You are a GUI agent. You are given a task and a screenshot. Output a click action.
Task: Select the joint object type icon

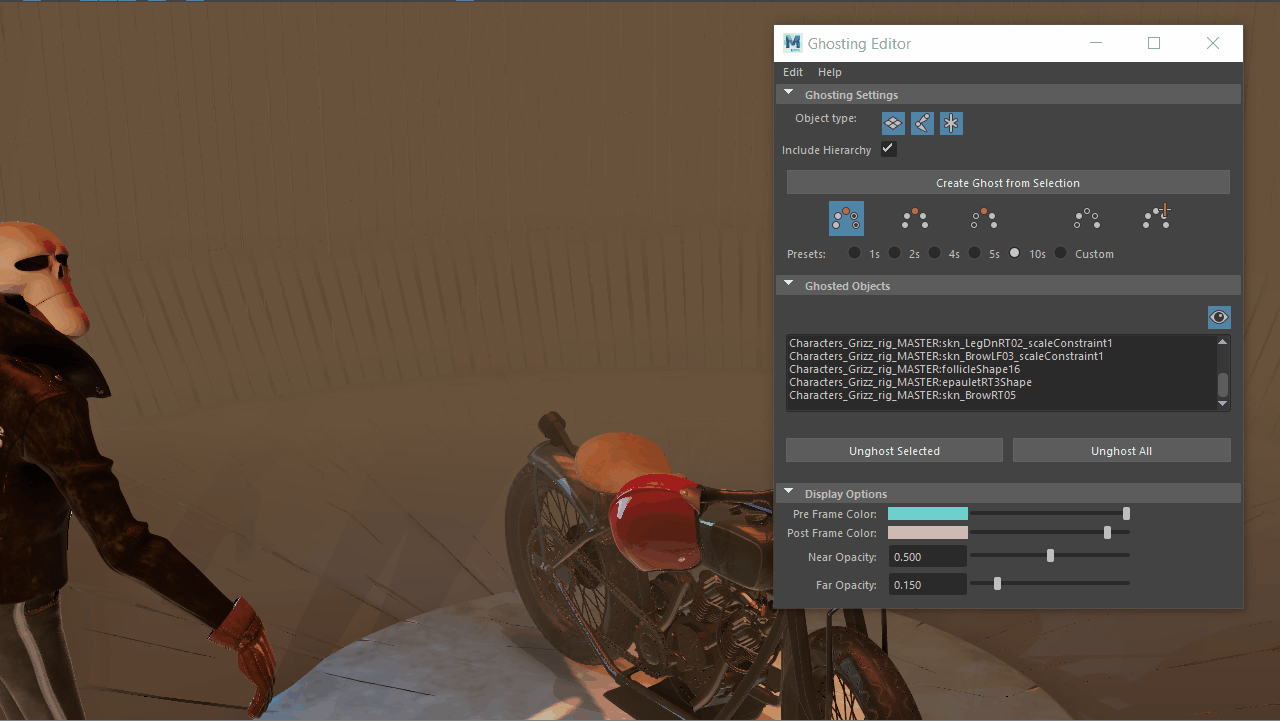pos(922,123)
